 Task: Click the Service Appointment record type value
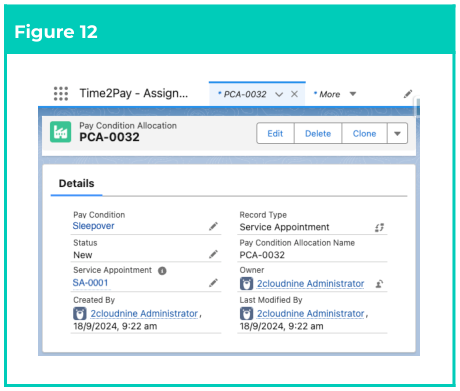coord(284,227)
